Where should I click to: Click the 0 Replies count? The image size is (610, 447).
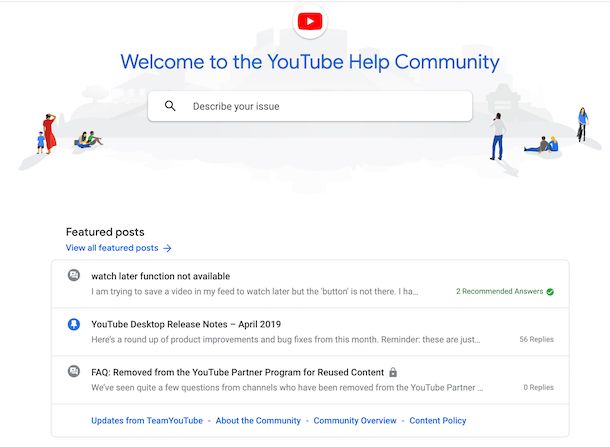pyautogui.click(x=538, y=387)
